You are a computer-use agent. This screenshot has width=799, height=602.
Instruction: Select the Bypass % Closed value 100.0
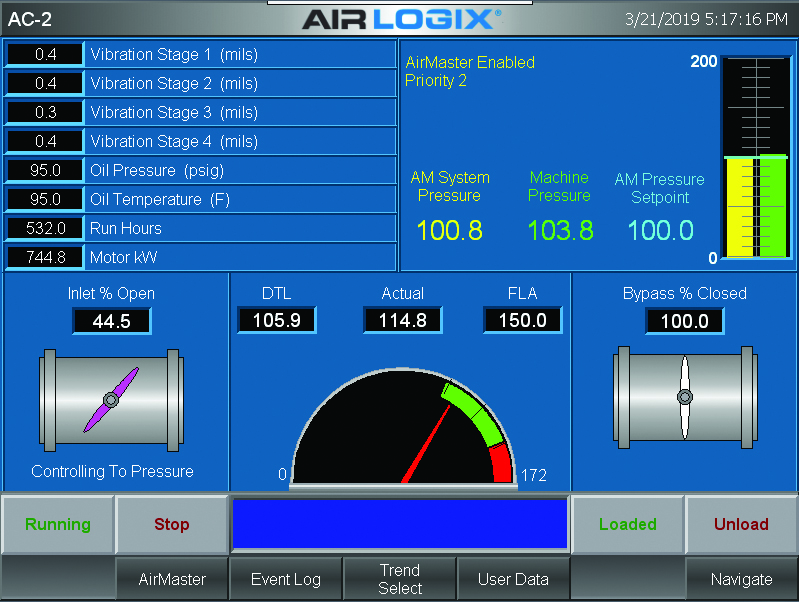coord(685,321)
